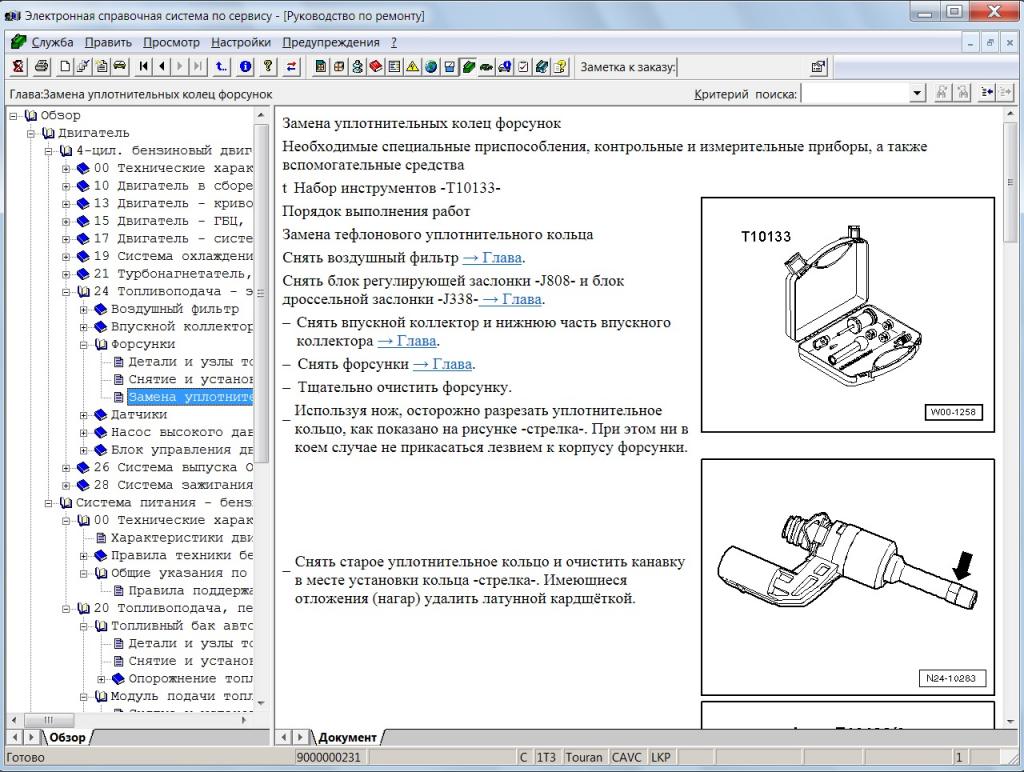Viewport: 1024px width, 772px height.
Task: Click the Touran status bar entry
Action: point(584,758)
